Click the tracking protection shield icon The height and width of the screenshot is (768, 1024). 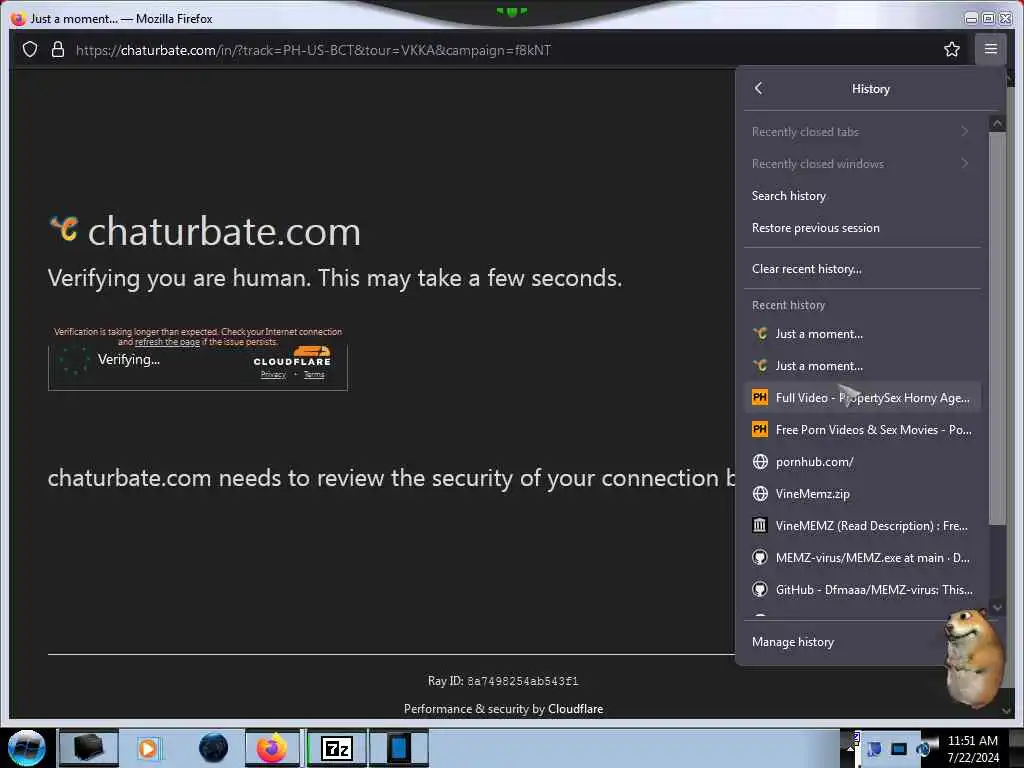click(x=30, y=50)
